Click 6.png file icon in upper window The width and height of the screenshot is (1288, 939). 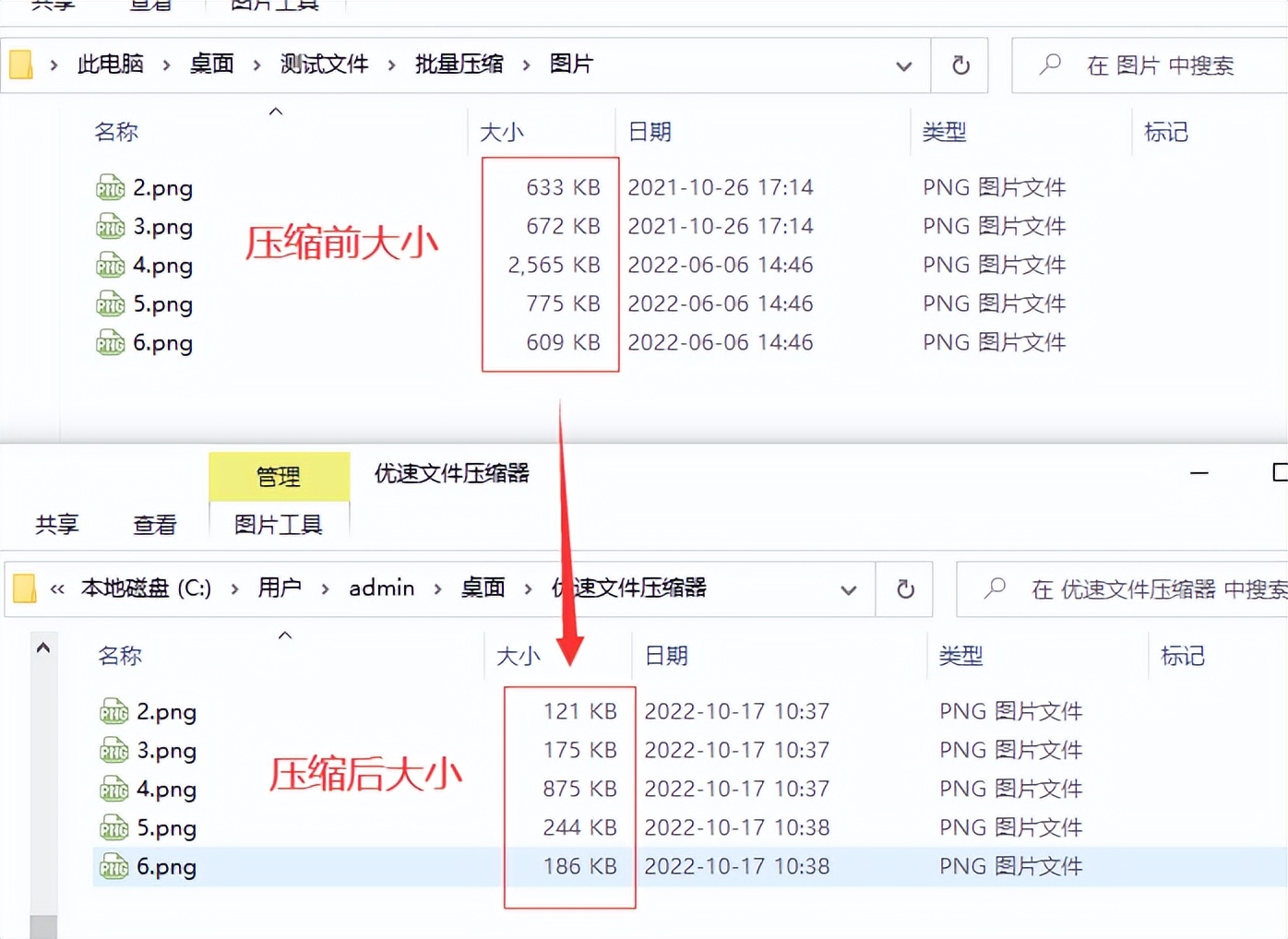pos(111,343)
